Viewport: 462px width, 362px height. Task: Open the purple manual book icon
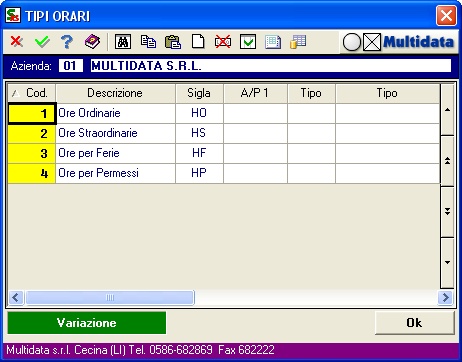click(92, 42)
